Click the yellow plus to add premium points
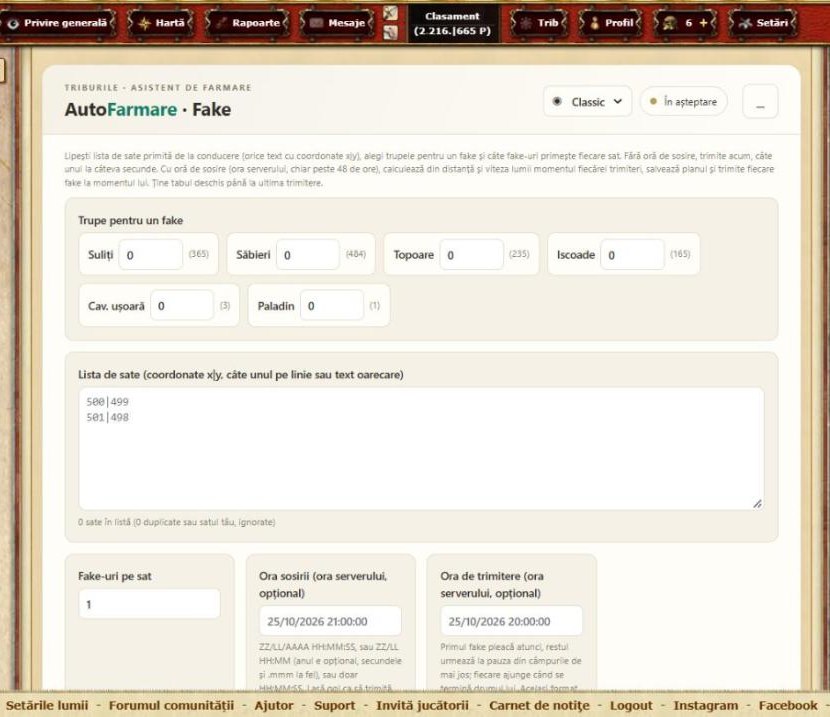 (x=703, y=23)
